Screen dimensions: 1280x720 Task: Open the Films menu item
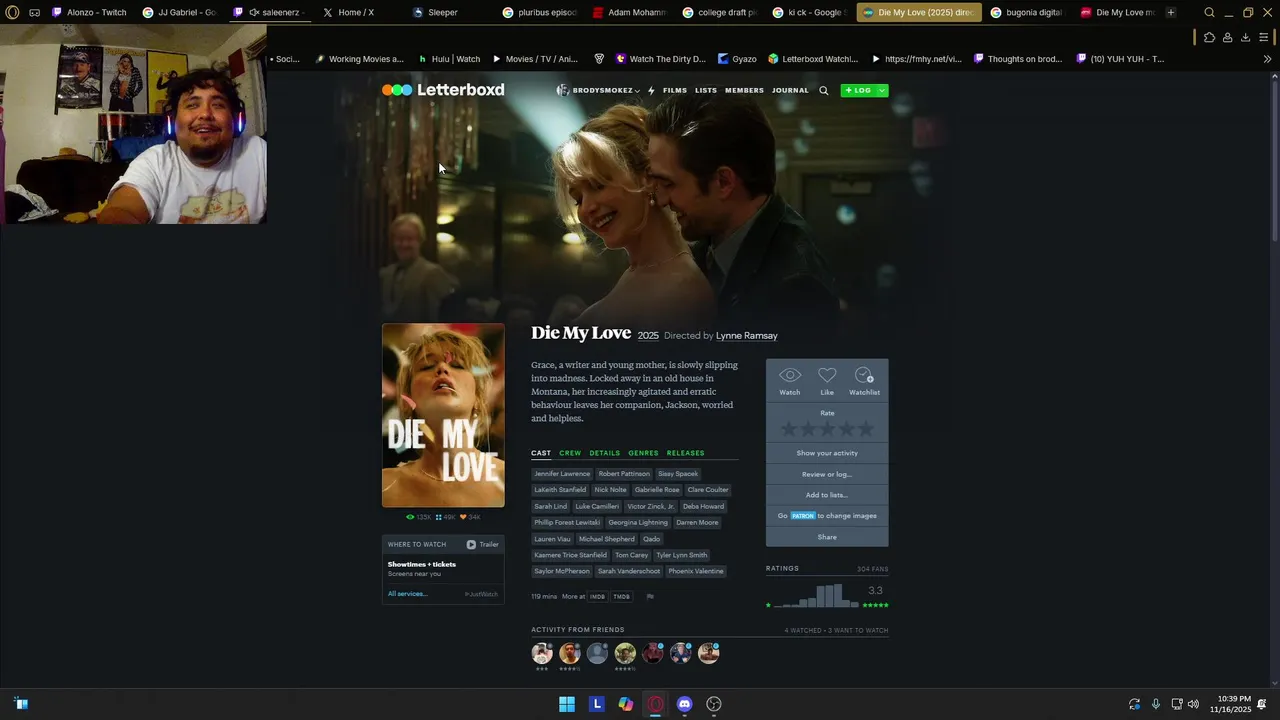(x=675, y=90)
